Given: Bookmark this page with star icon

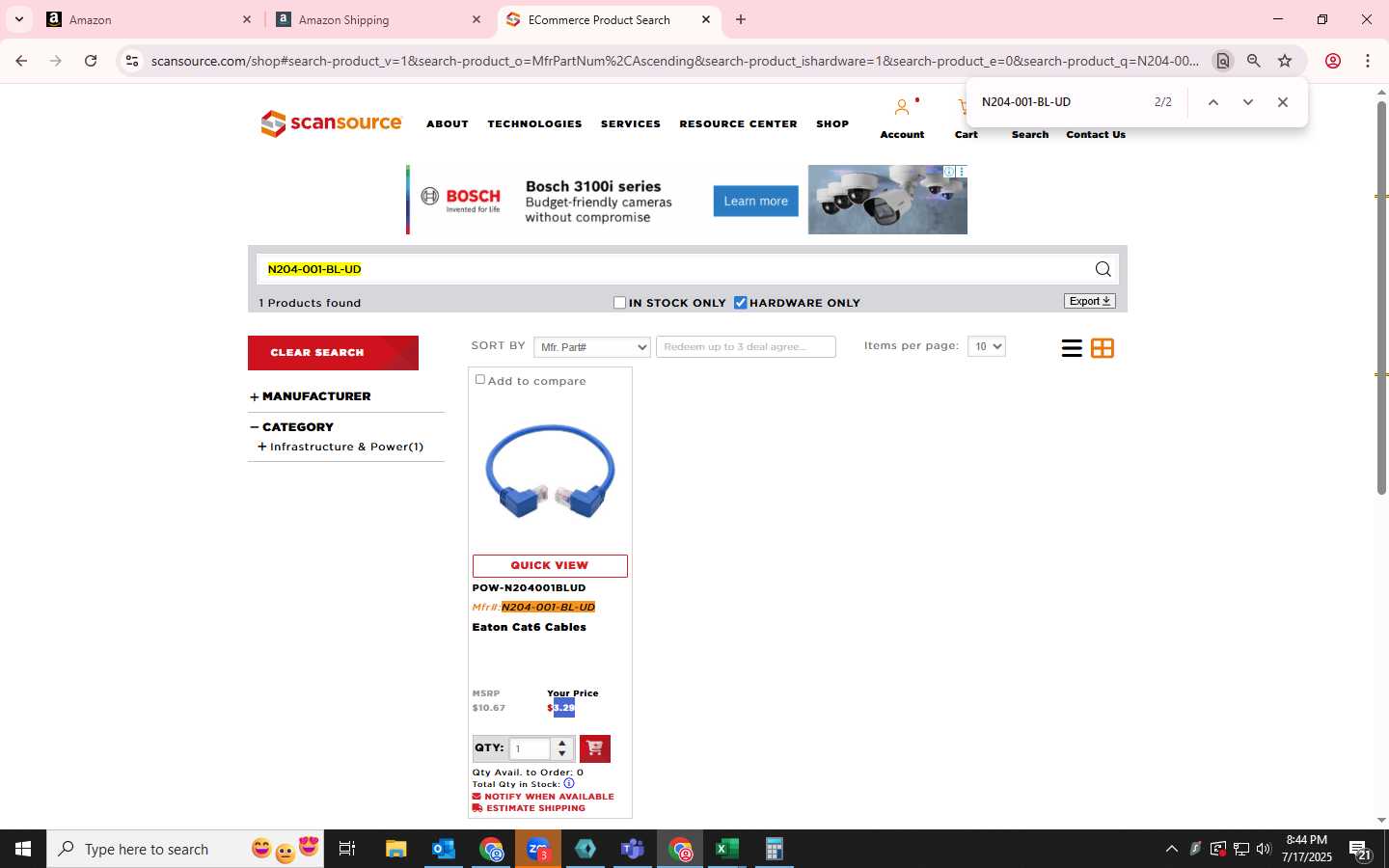Looking at the screenshot, I should pyautogui.click(x=1285, y=61).
